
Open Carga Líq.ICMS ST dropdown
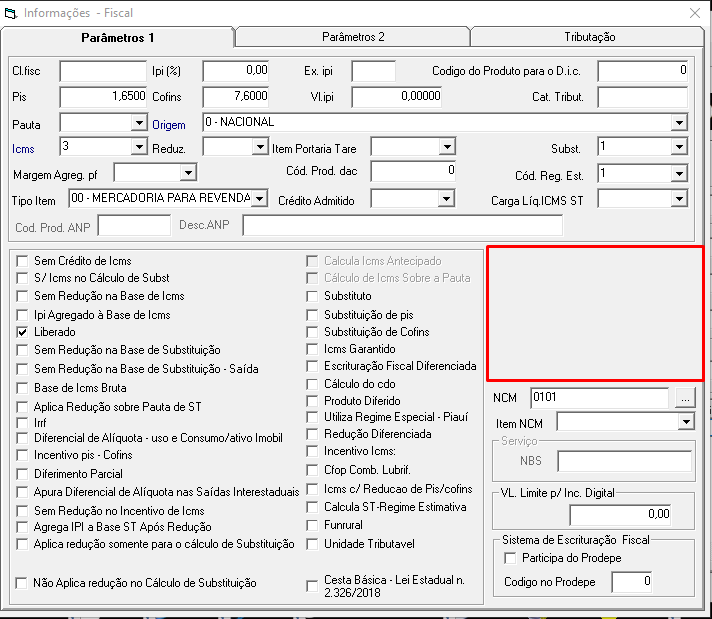click(x=679, y=198)
